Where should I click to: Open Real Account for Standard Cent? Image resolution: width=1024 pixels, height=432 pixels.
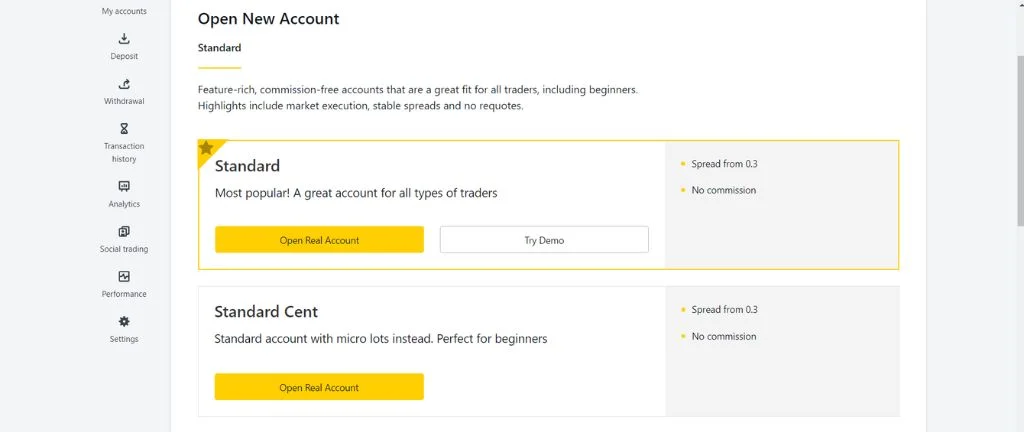[319, 387]
